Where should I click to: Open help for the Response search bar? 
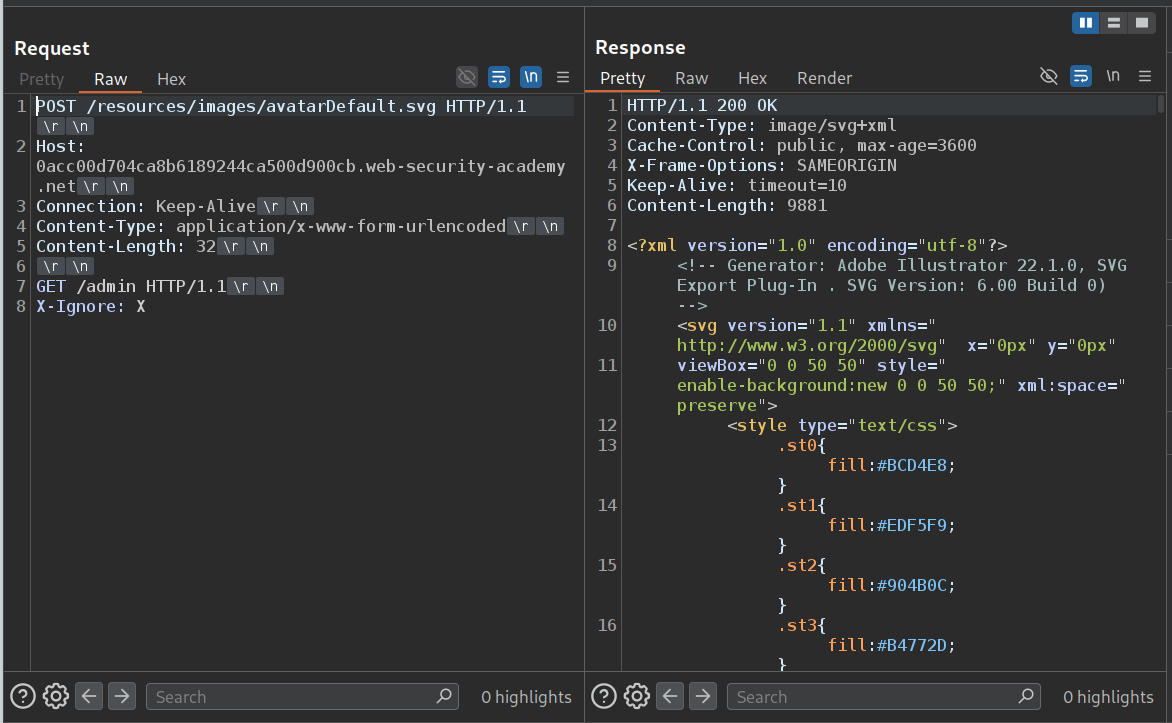tap(604, 696)
